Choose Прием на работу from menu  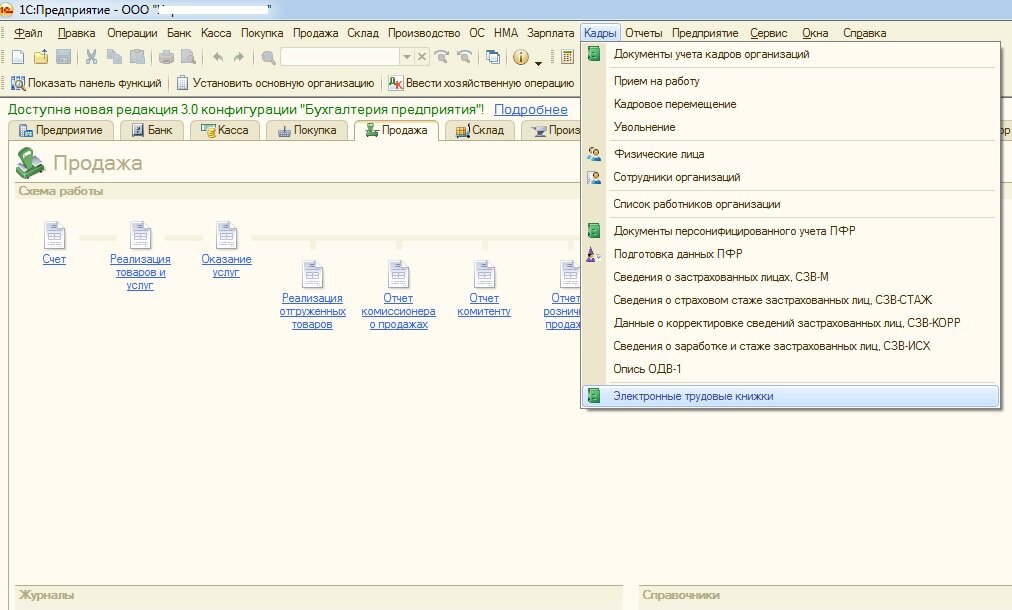click(791, 81)
